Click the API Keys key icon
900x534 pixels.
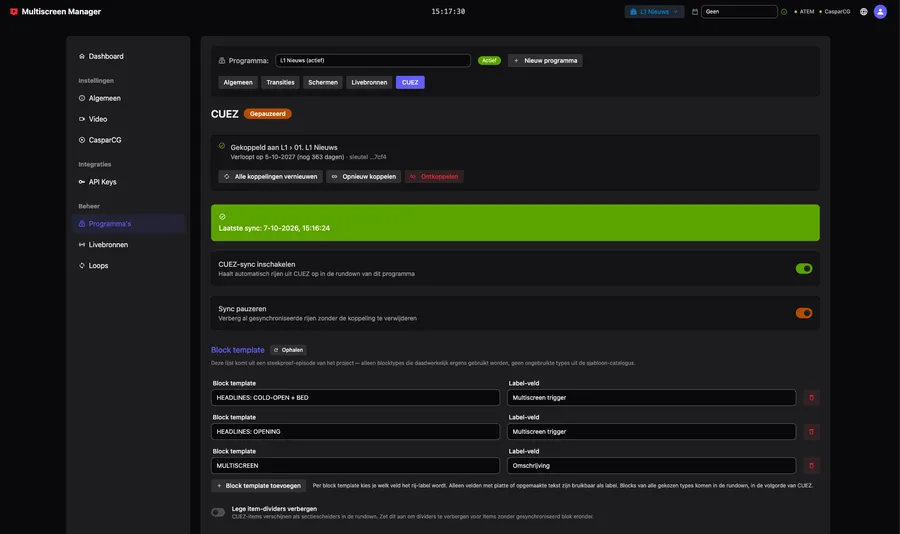[82, 182]
